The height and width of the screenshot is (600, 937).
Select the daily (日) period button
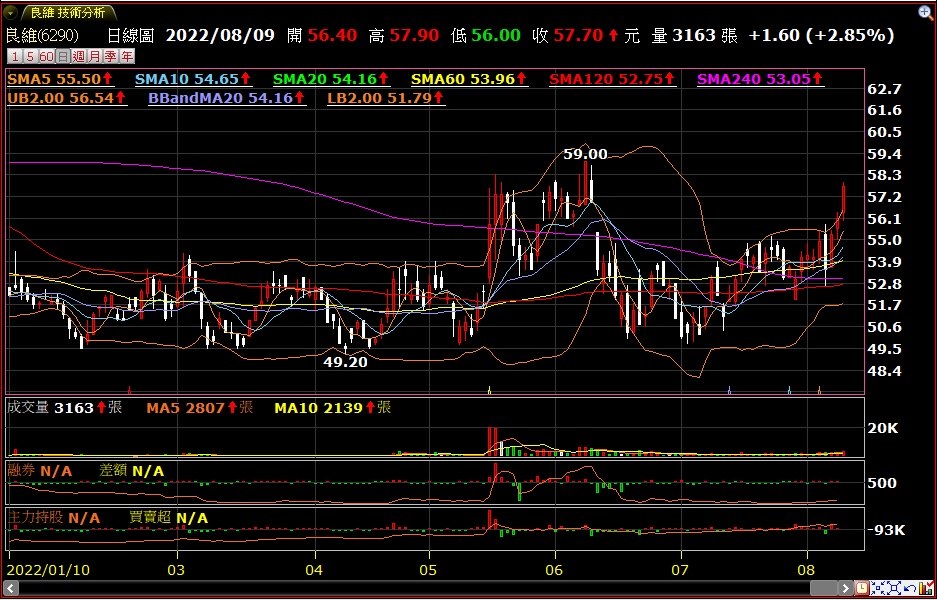pyautogui.click(x=62, y=56)
